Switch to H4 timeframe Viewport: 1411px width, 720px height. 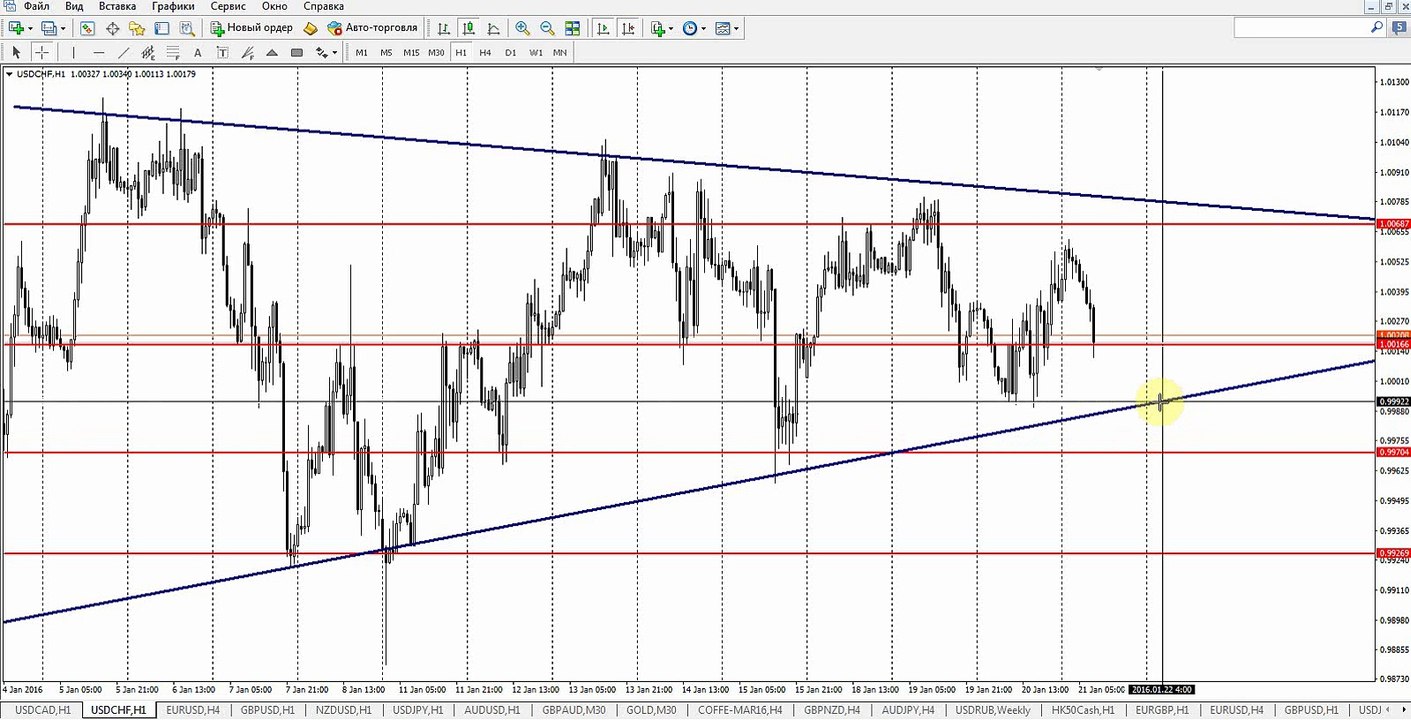(x=485, y=52)
